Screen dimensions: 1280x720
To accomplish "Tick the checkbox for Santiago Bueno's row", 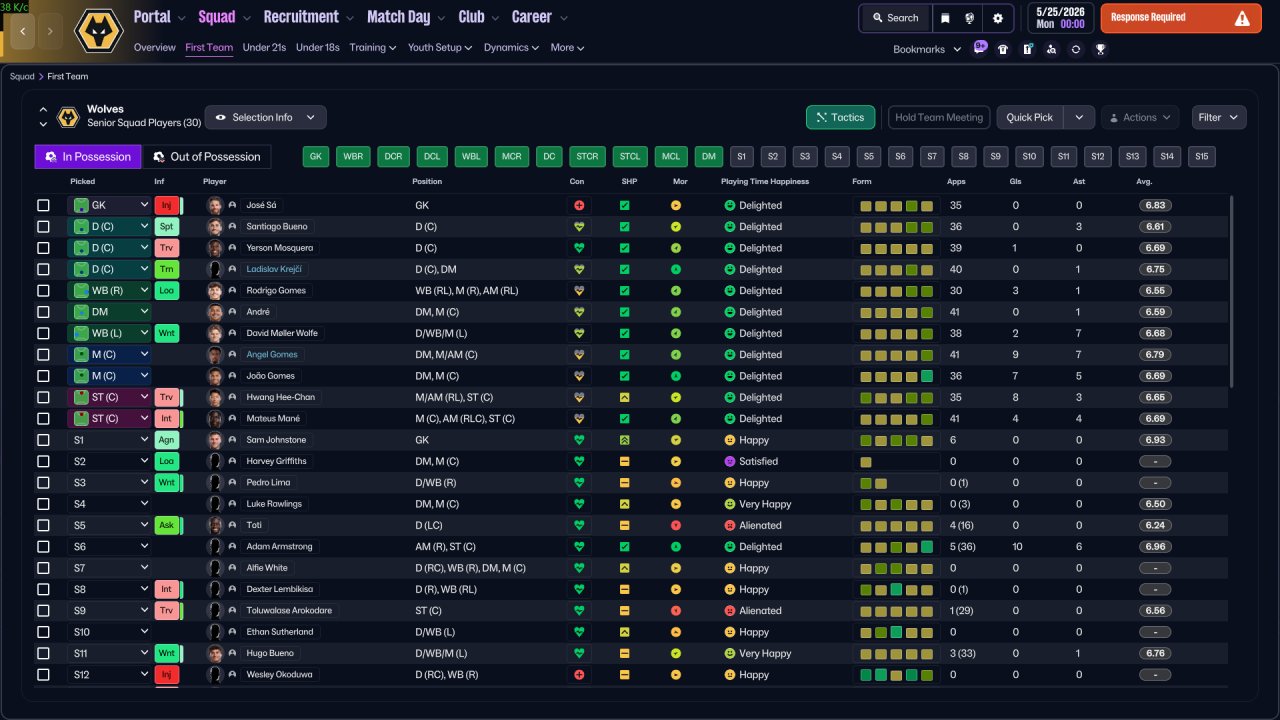I will pos(43,227).
